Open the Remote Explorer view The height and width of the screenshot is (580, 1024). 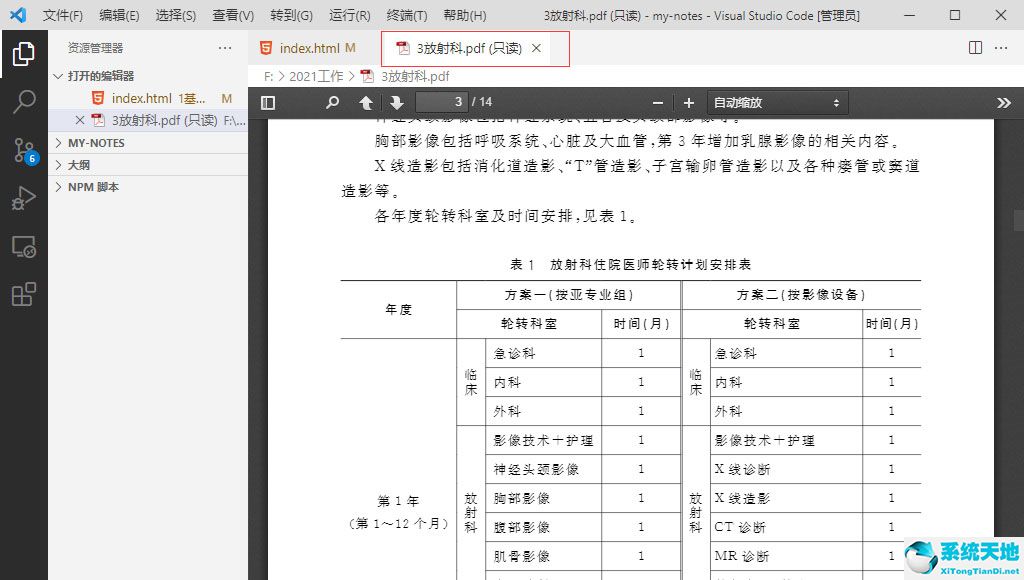pyautogui.click(x=24, y=247)
